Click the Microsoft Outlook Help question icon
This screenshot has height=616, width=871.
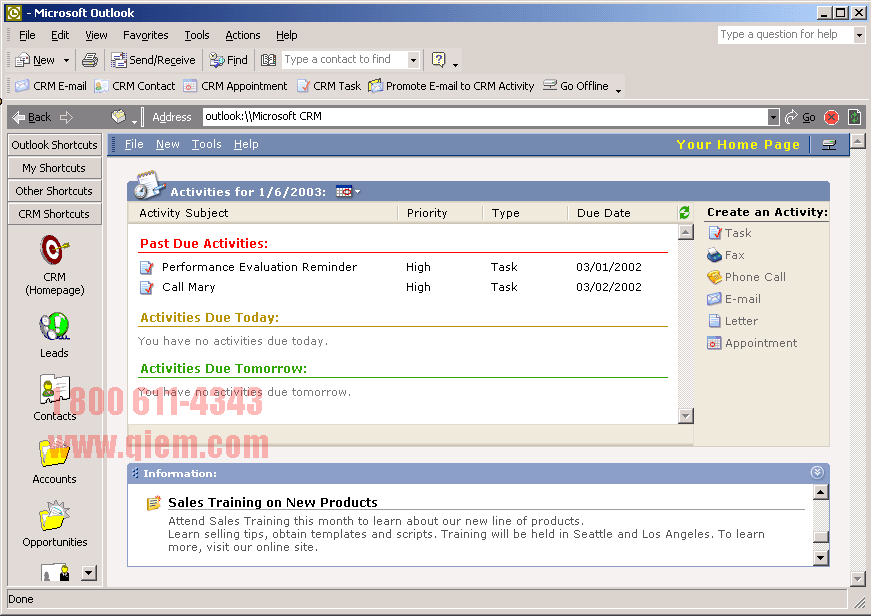coord(438,59)
